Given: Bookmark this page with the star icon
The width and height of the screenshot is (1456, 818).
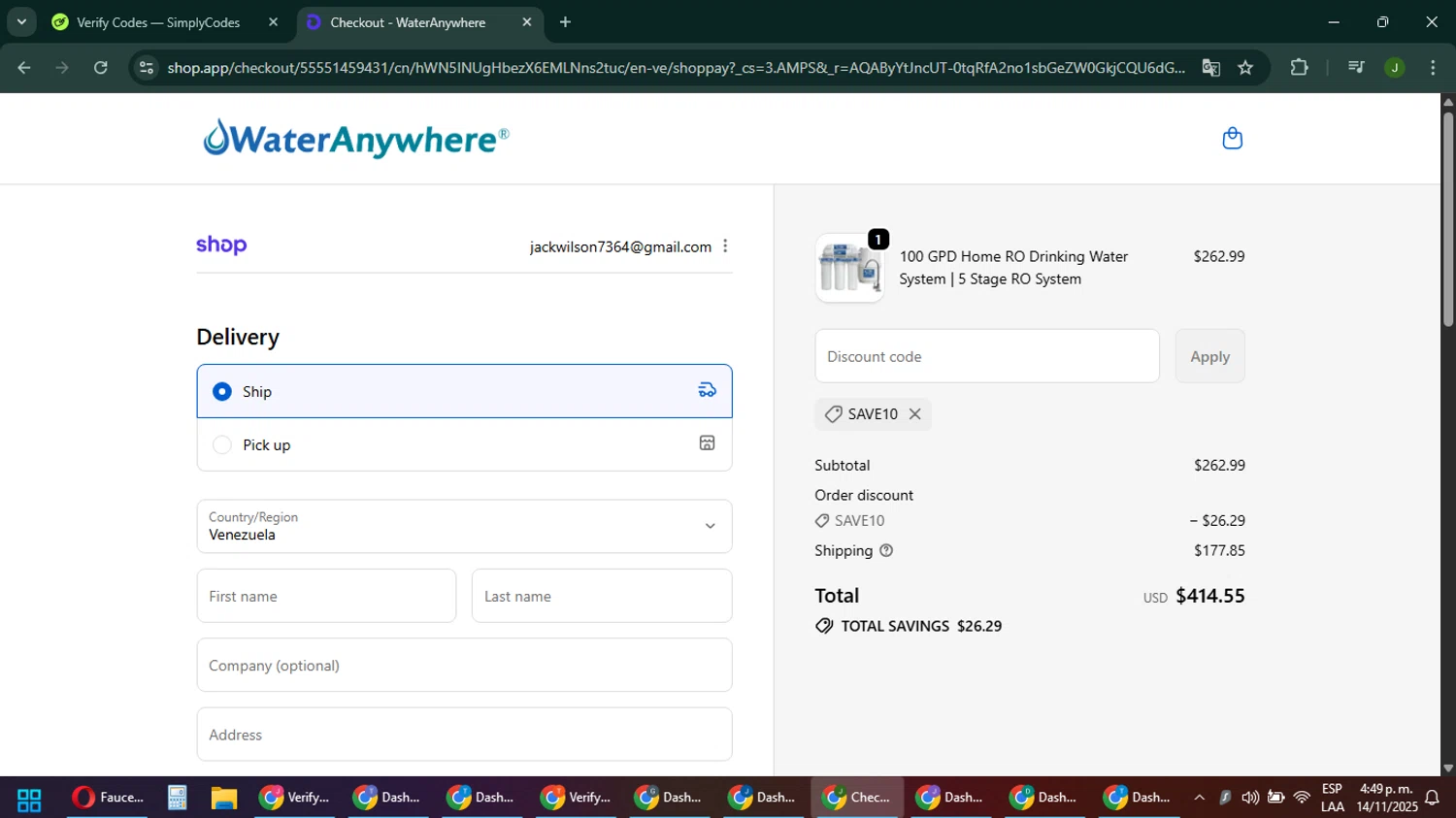Looking at the screenshot, I should (x=1245, y=68).
